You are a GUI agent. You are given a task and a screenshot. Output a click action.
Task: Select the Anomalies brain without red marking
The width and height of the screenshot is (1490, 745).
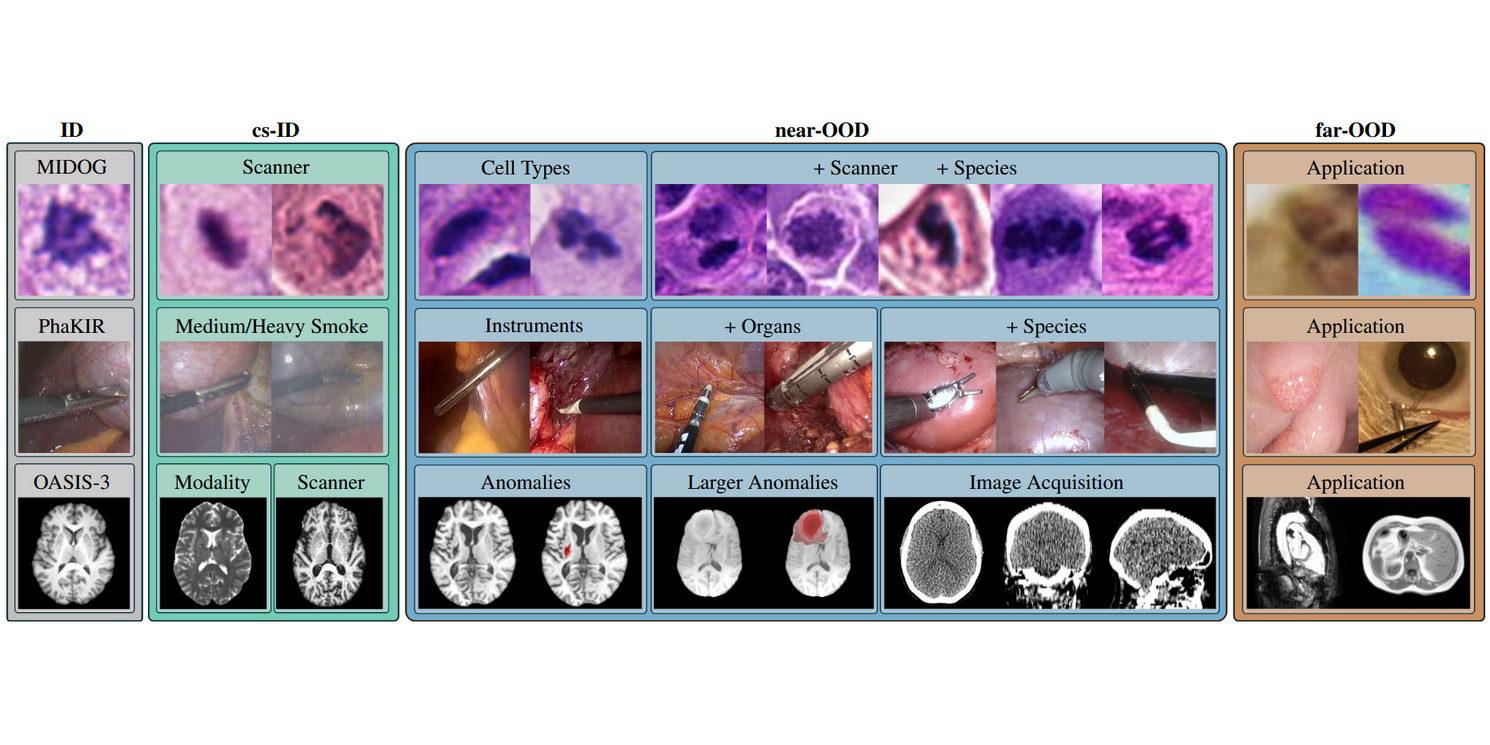coord(474,553)
